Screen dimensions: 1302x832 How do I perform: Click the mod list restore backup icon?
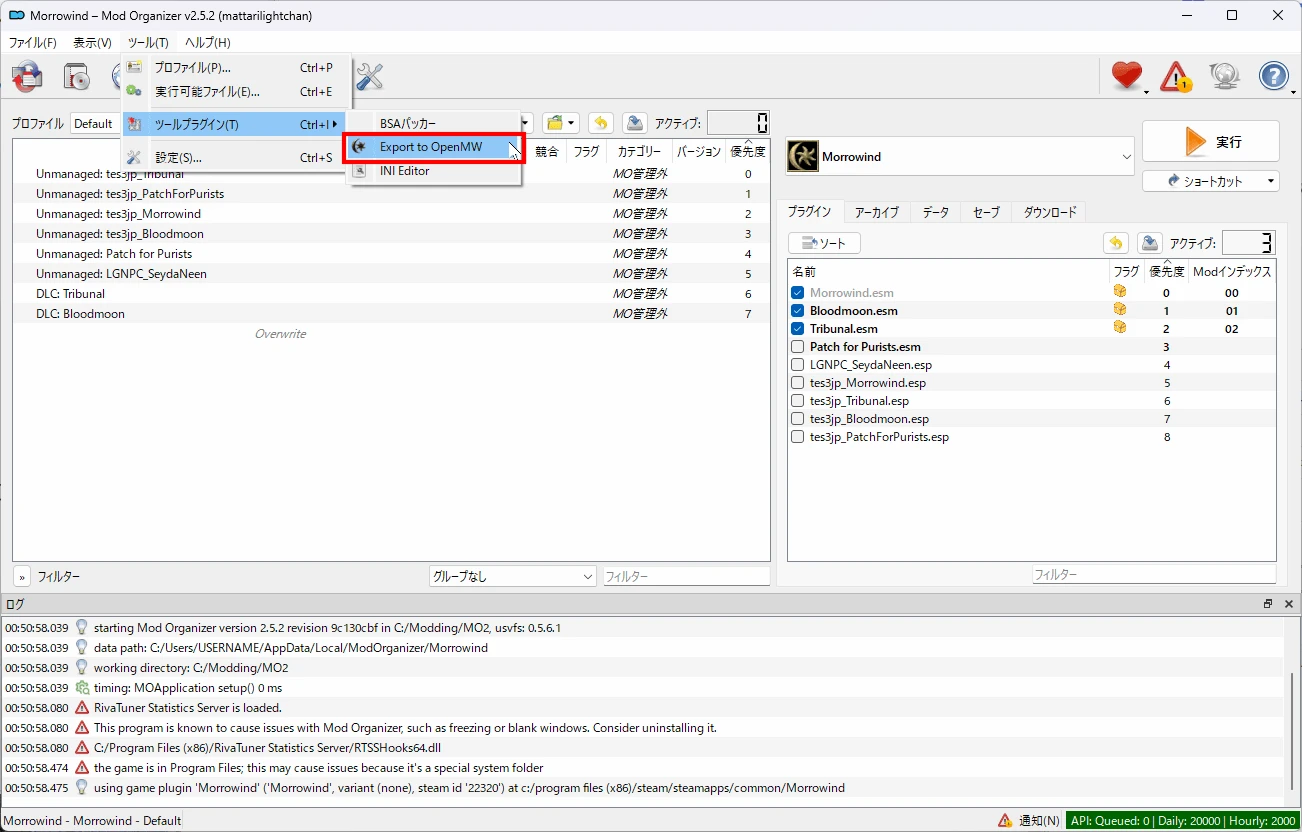point(600,123)
